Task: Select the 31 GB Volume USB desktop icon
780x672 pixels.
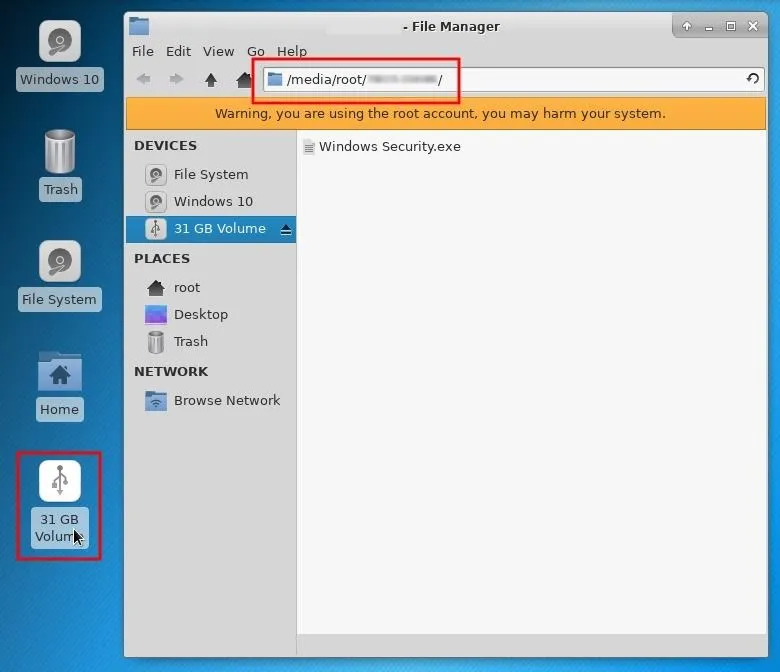Action: [60, 481]
